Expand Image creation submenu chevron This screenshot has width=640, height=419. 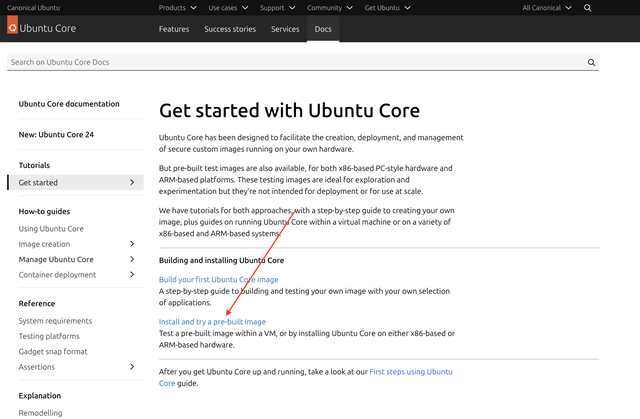(x=132, y=244)
